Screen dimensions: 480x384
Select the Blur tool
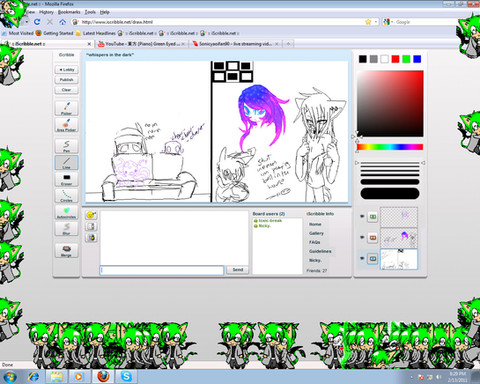tap(66, 229)
